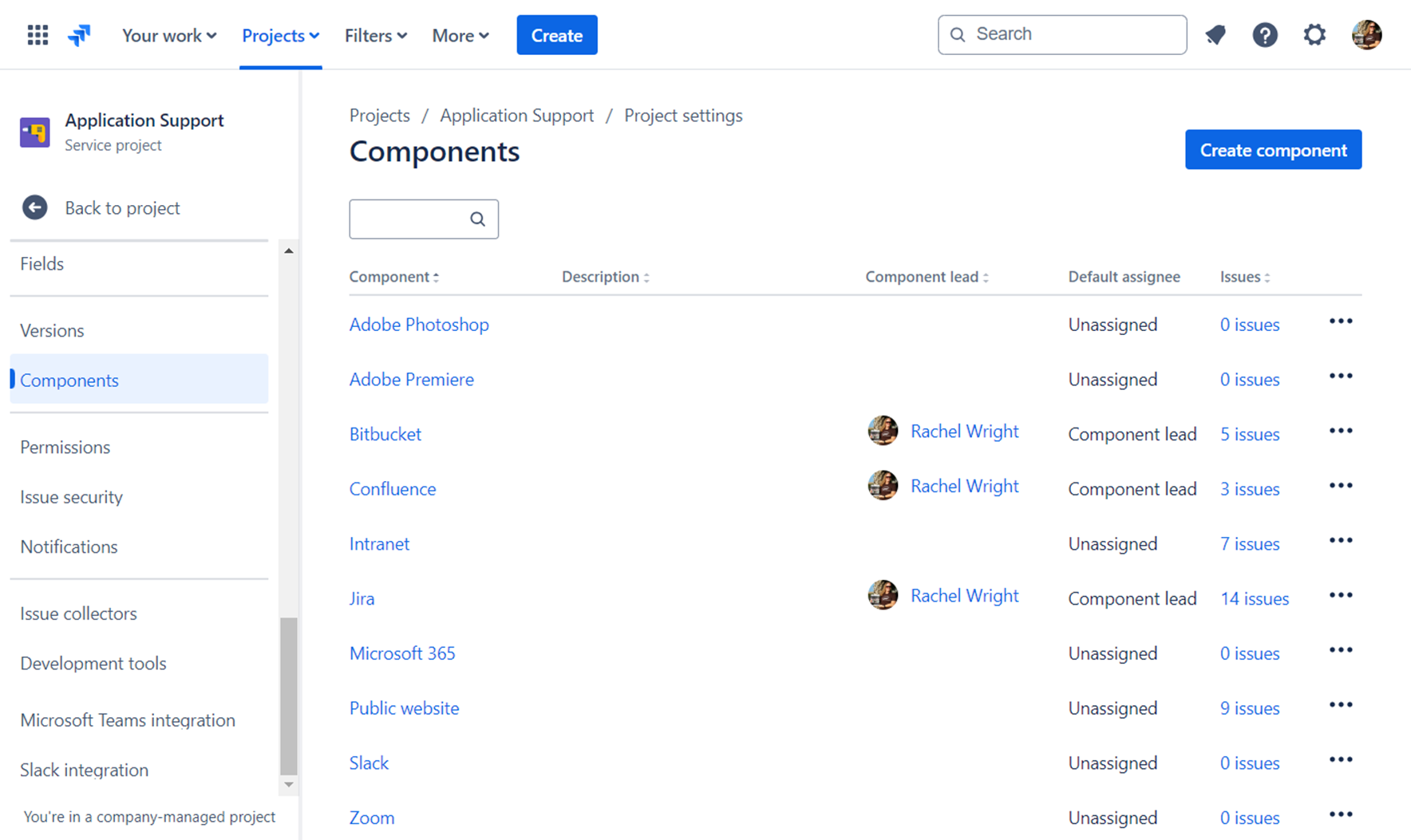Open the Confluence component link
This screenshot has width=1411, height=840.
click(x=392, y=488)
